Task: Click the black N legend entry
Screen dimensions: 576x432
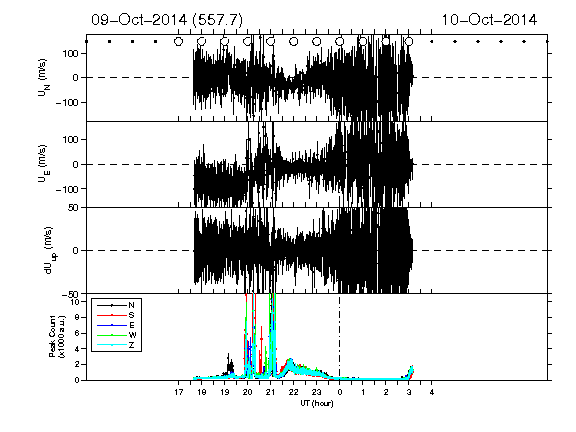Action: 116,305
